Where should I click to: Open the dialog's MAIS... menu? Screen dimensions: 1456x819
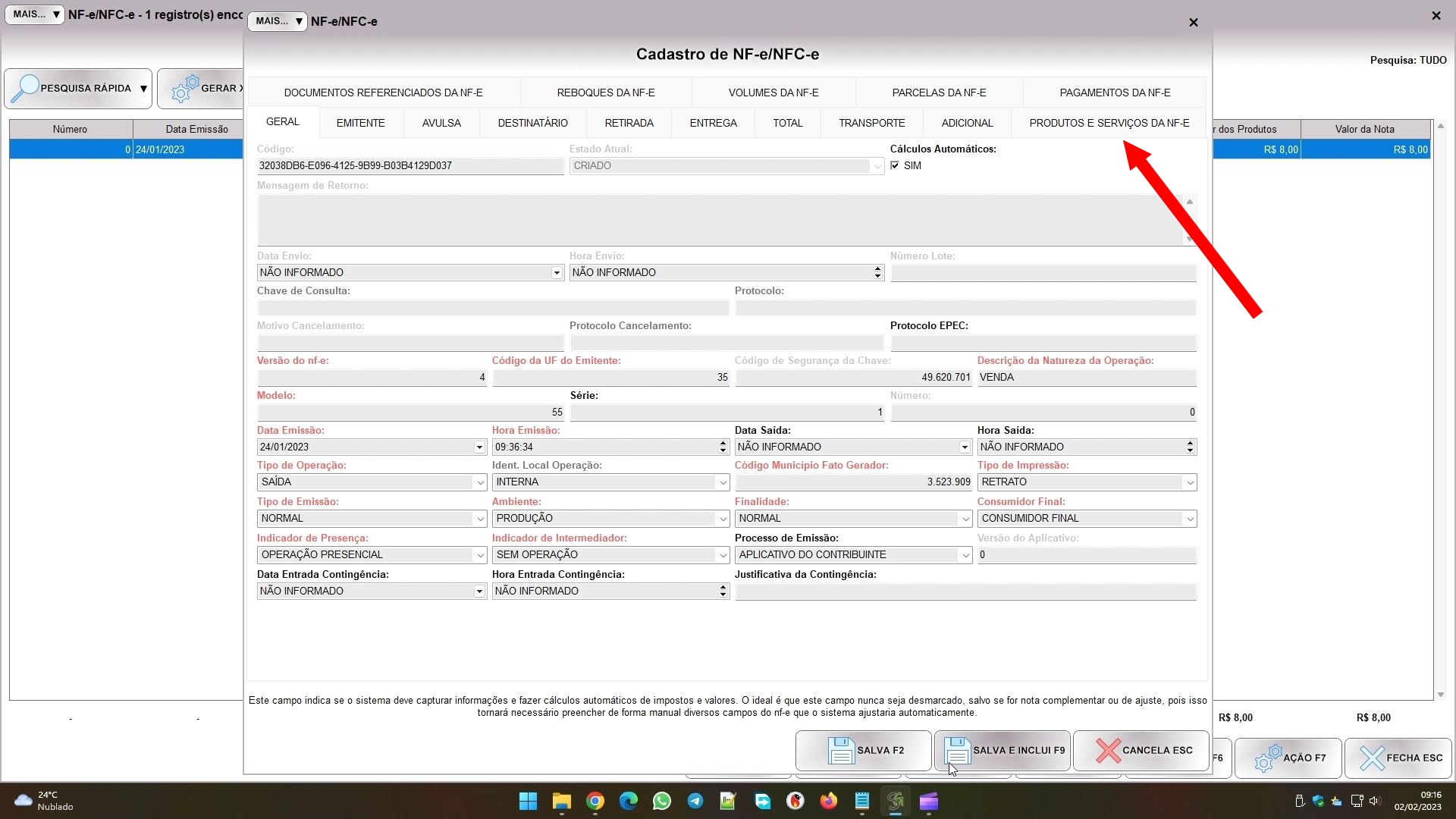click(278, 21)
